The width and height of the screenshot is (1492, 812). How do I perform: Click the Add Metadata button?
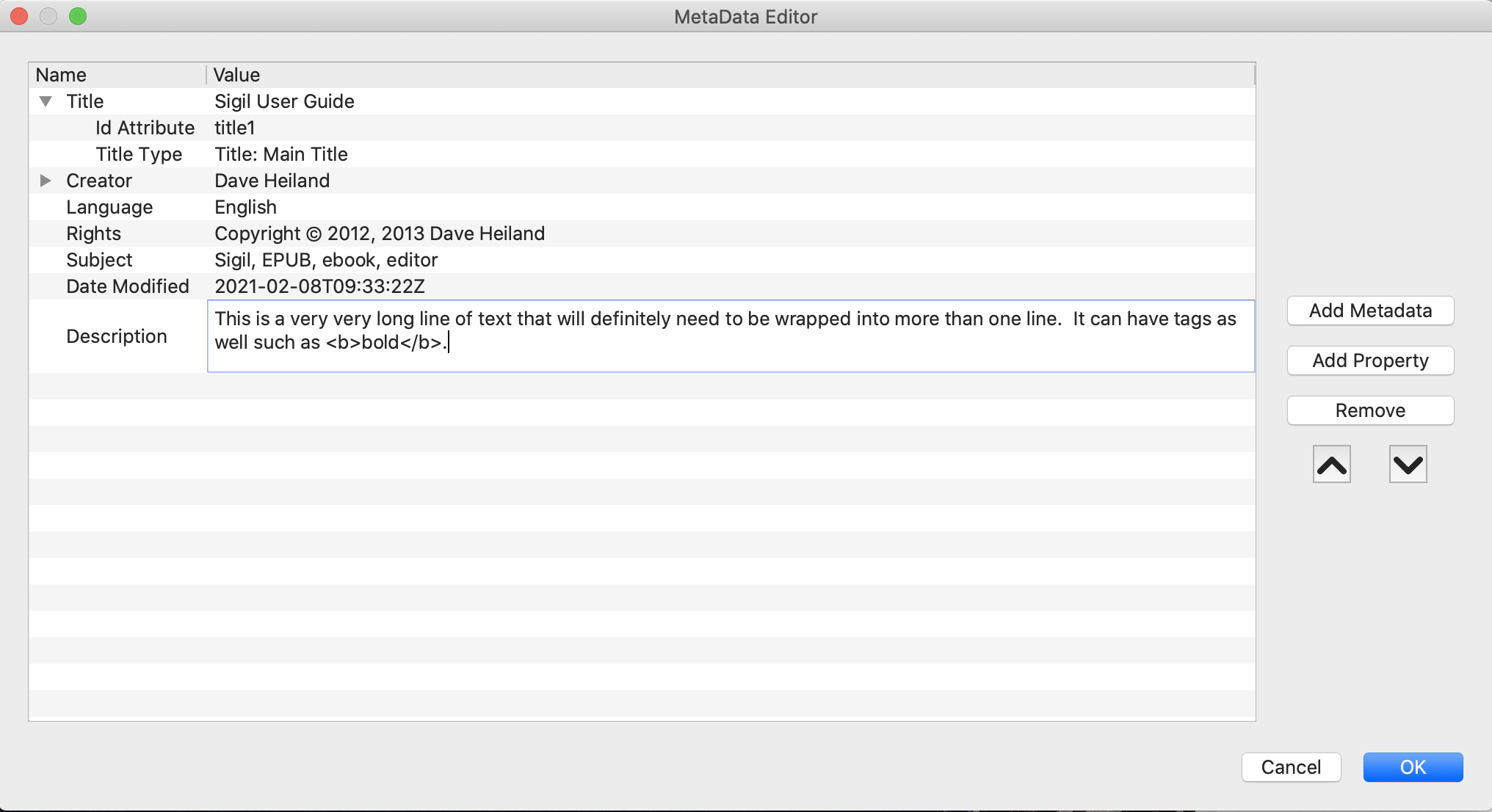tap(1370, 311)
